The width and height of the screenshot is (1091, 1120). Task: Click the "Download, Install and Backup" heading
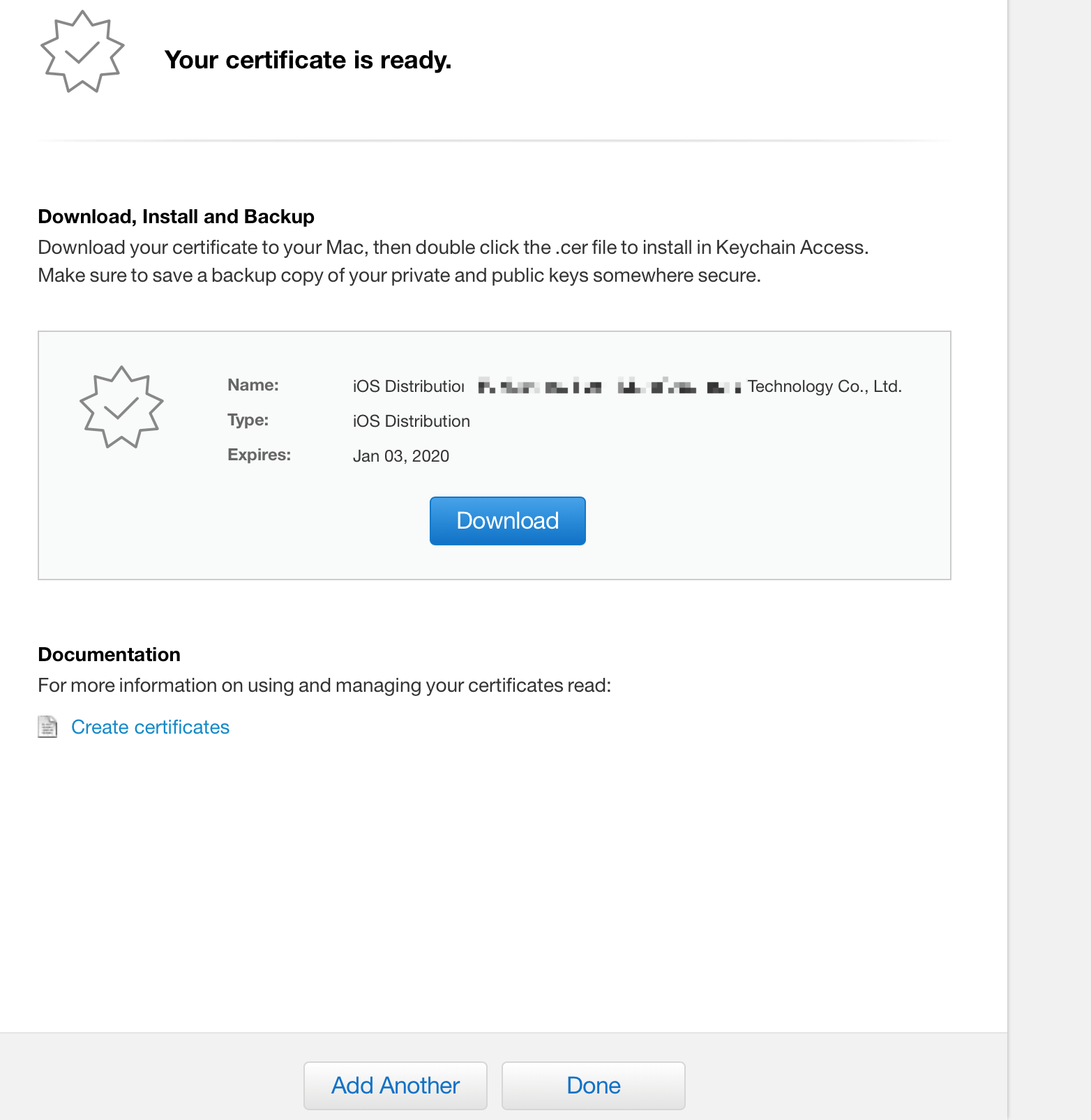point(176,216)
